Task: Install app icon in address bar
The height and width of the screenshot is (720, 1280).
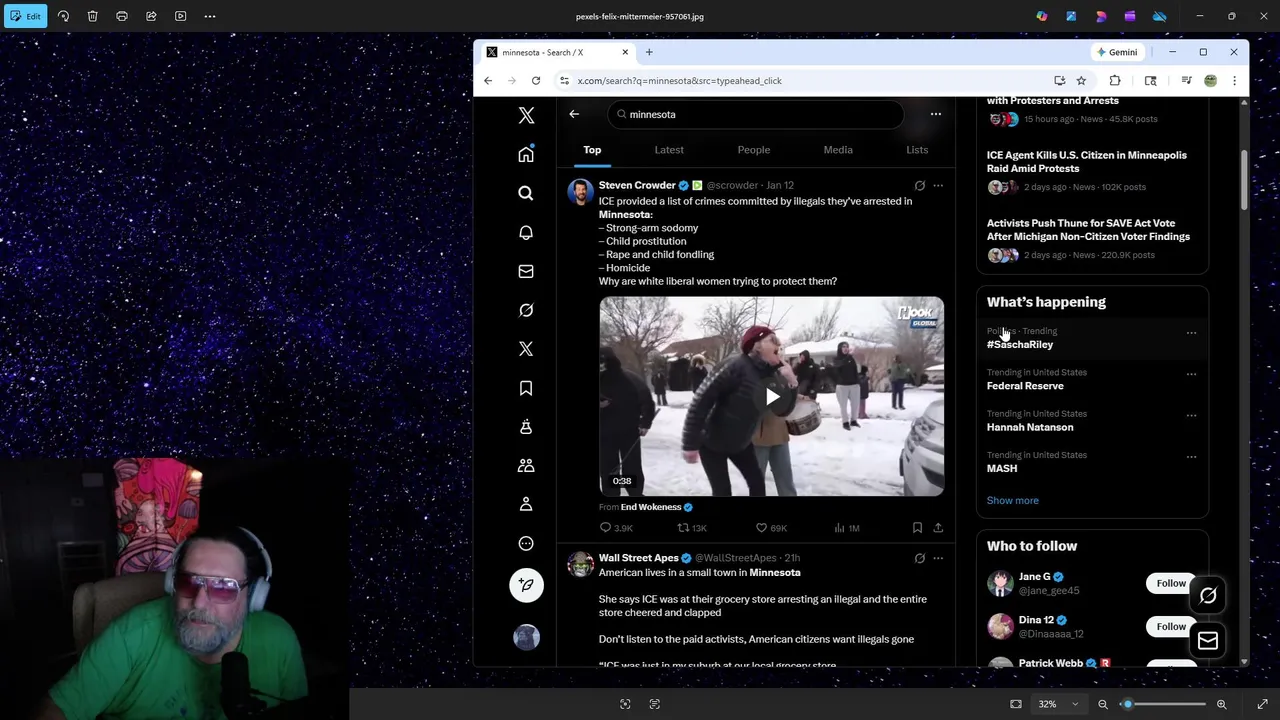Action: (1060, 81)
